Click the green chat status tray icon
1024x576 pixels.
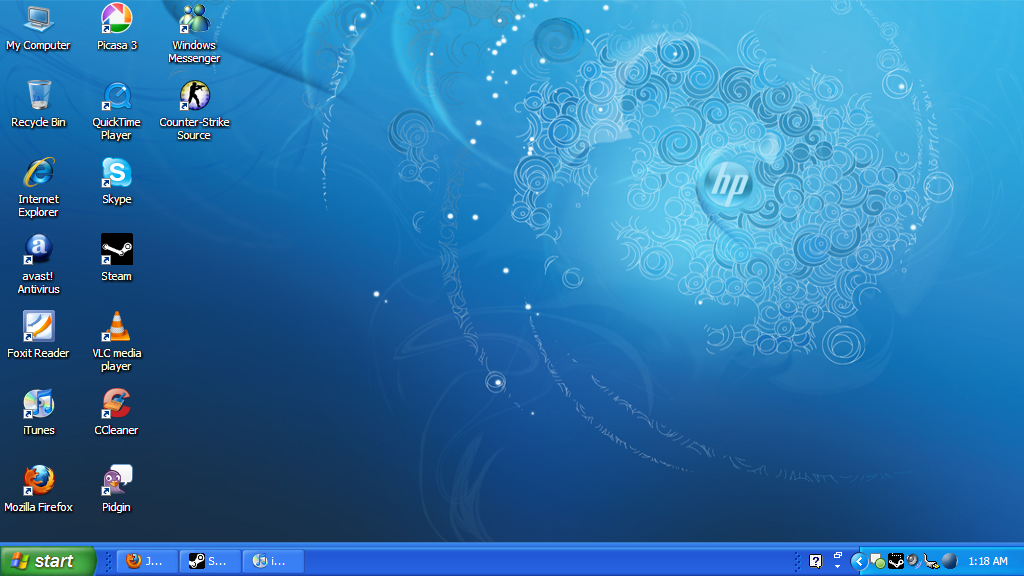coord(878,561)
